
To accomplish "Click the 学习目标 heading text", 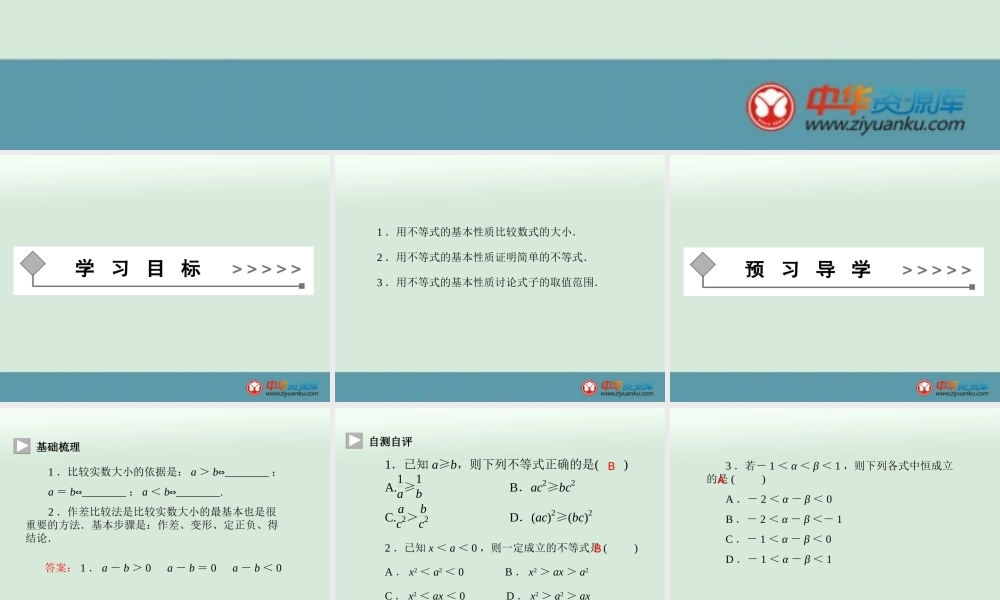I will pyautogui.click(x=138, y=268).
